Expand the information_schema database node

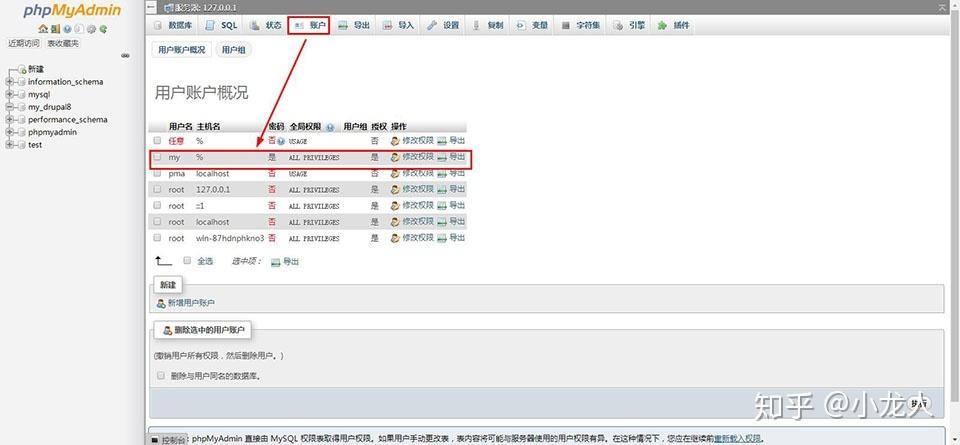(x=9, y=81)
